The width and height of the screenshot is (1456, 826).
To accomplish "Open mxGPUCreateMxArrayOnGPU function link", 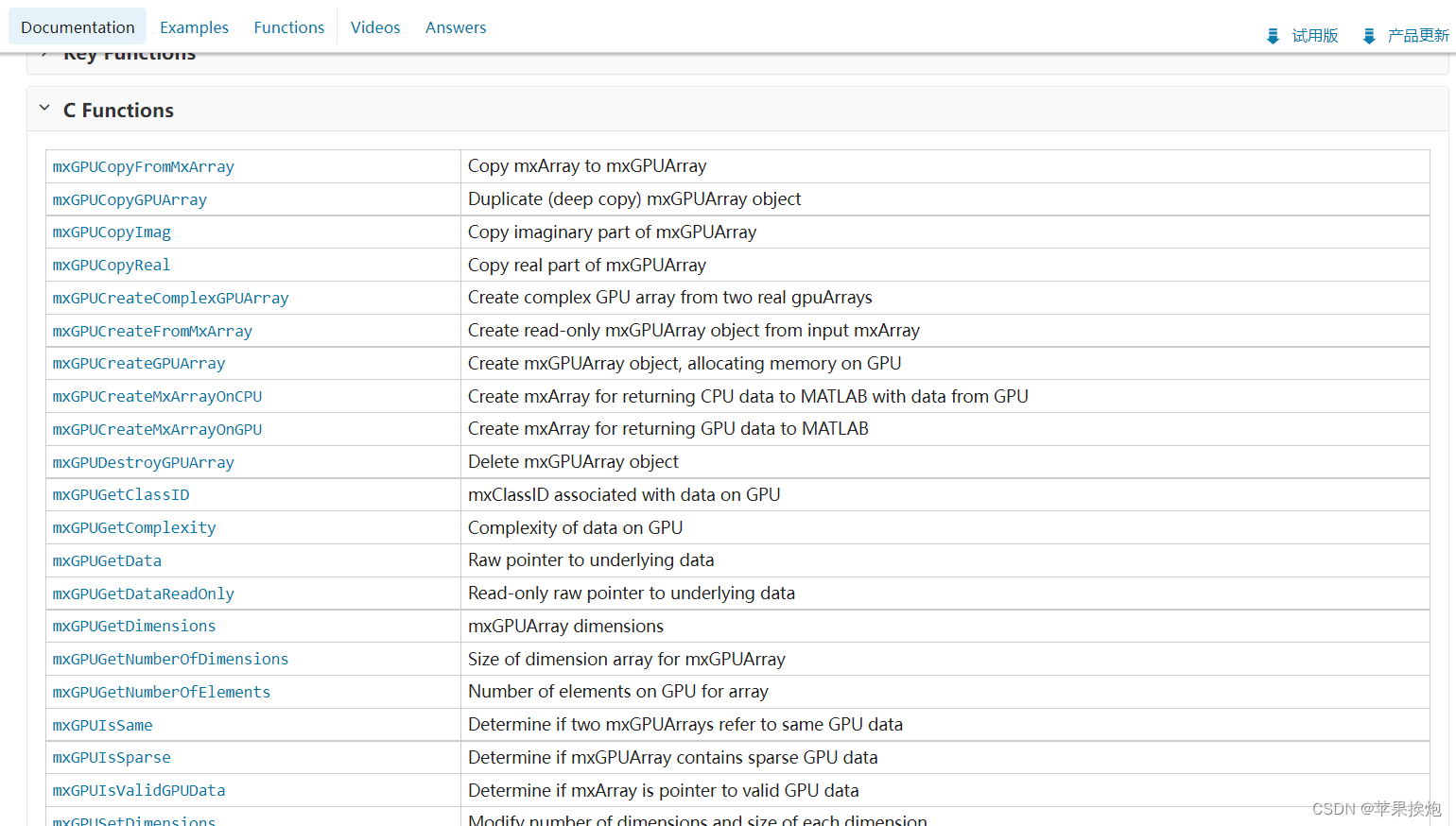I will pos(157,430).
